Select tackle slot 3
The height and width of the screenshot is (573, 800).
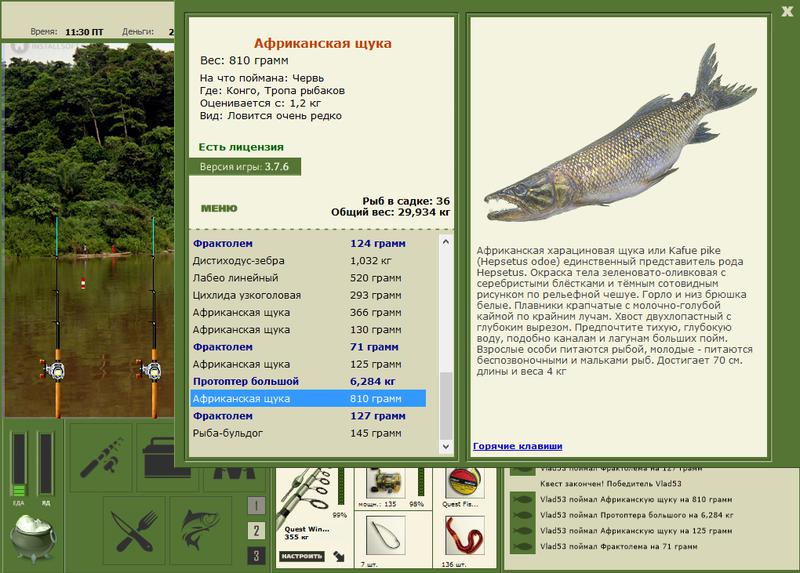coord(256,555)
